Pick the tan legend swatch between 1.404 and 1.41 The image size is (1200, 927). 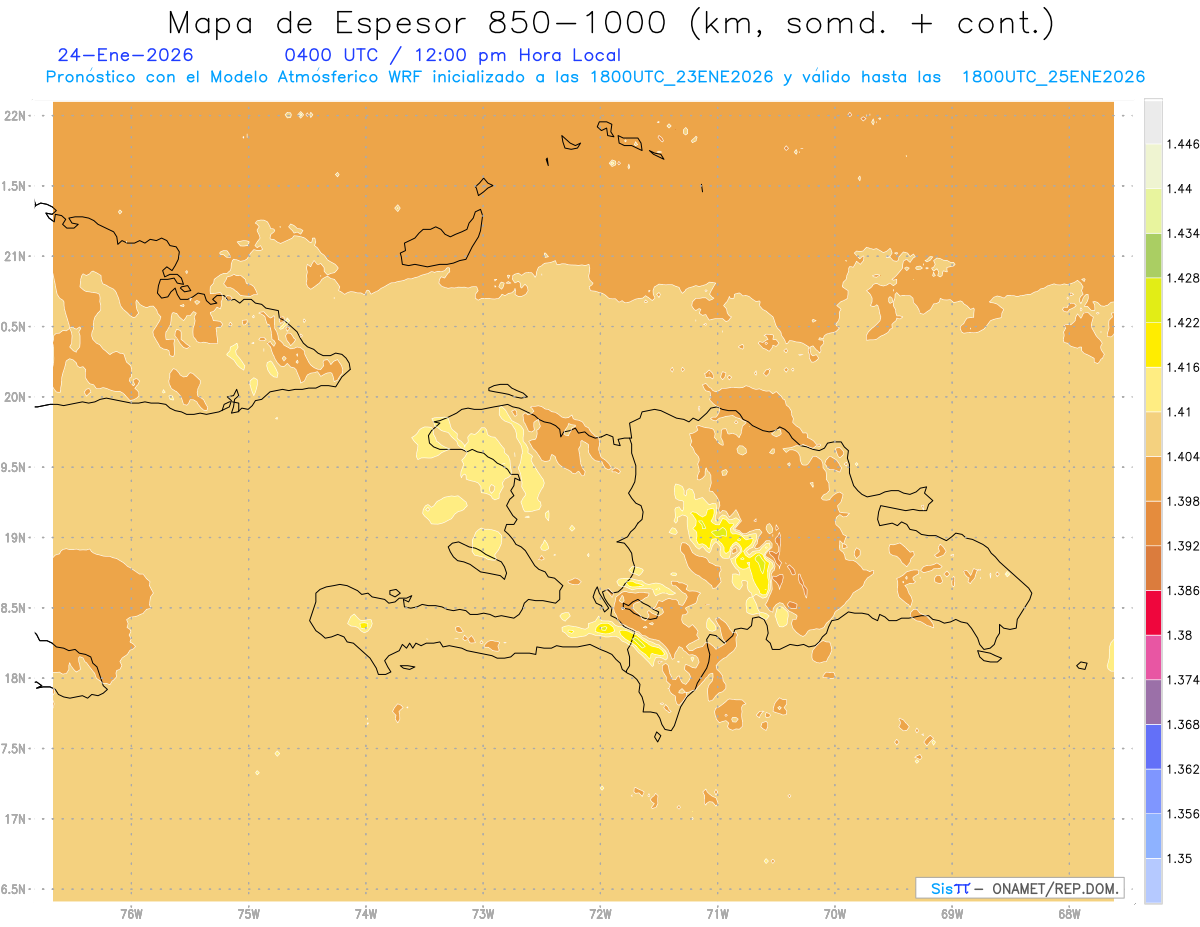[1153, 434]
